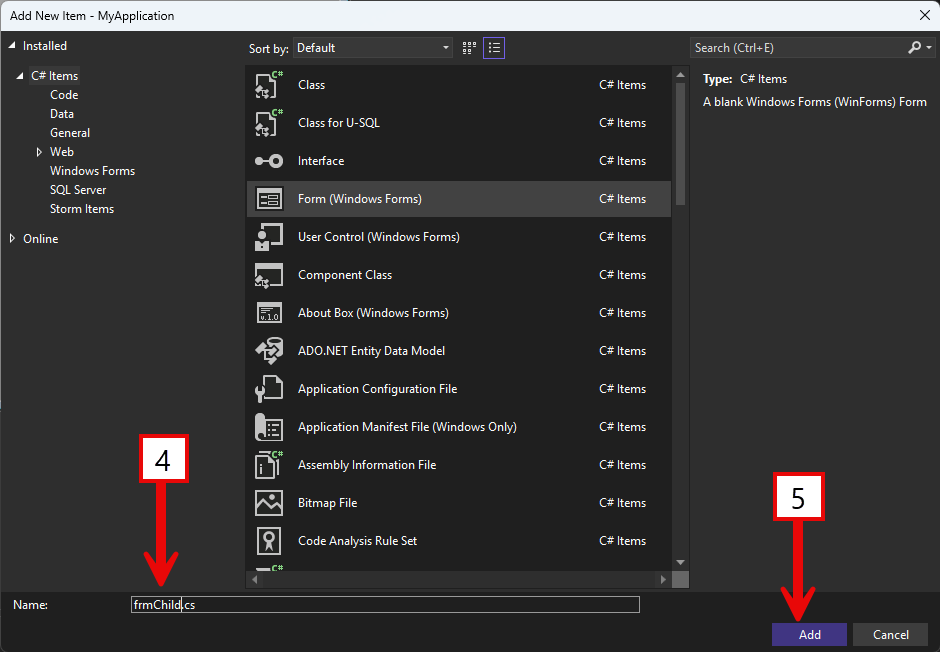The image size is (940, 652).
Task: Open the Sort by Default dropdown
Action: coord(372,48)
